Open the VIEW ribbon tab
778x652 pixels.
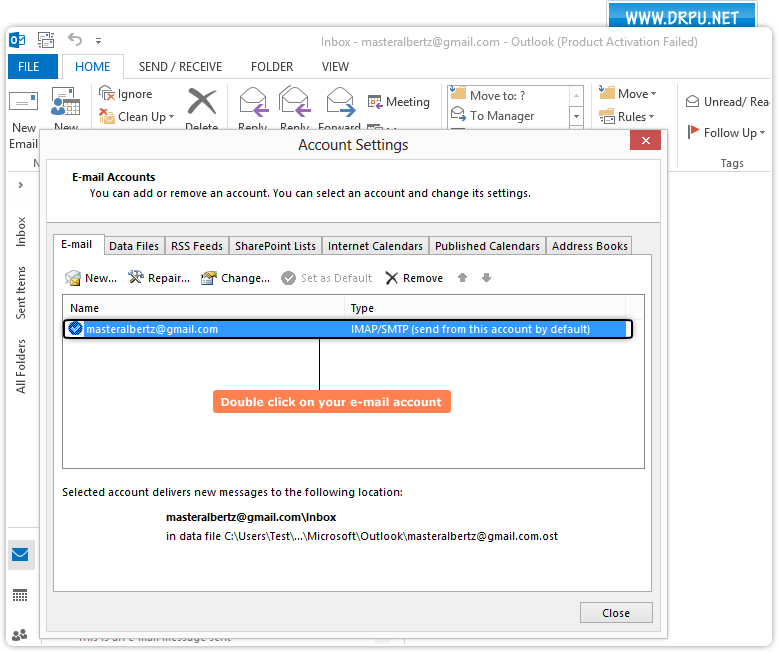point(335,66)
